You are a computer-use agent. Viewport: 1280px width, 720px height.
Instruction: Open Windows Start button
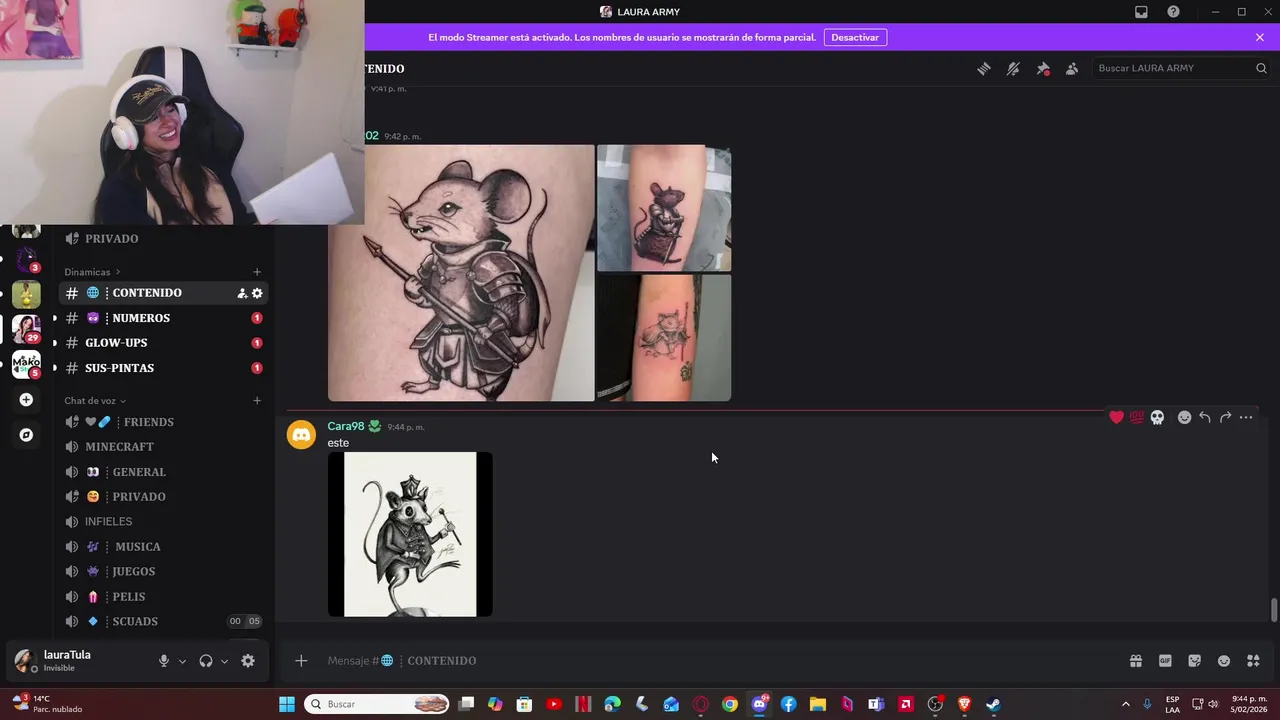(287, 704)
